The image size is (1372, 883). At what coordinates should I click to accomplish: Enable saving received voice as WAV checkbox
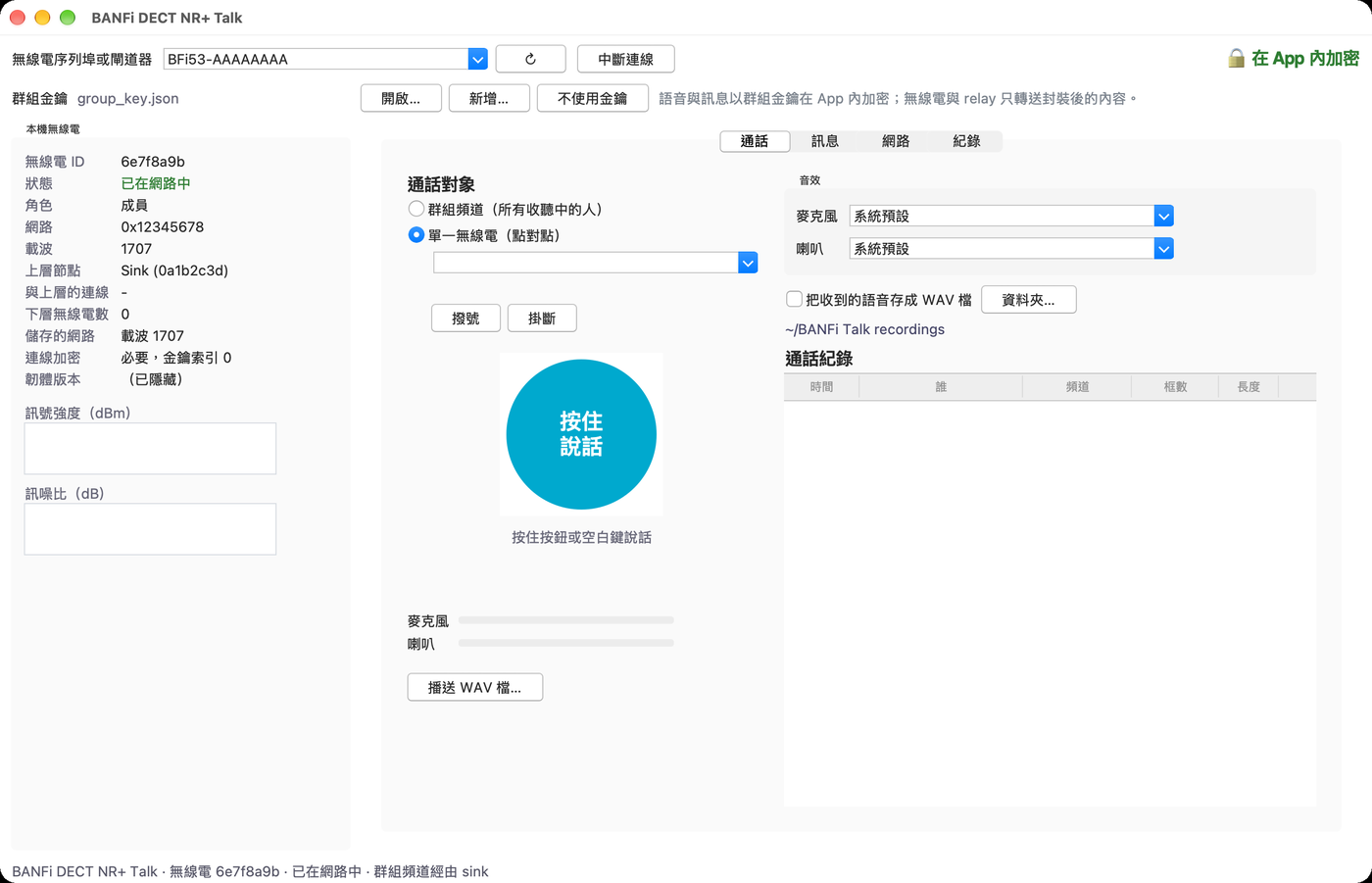(x=795, y=299)
